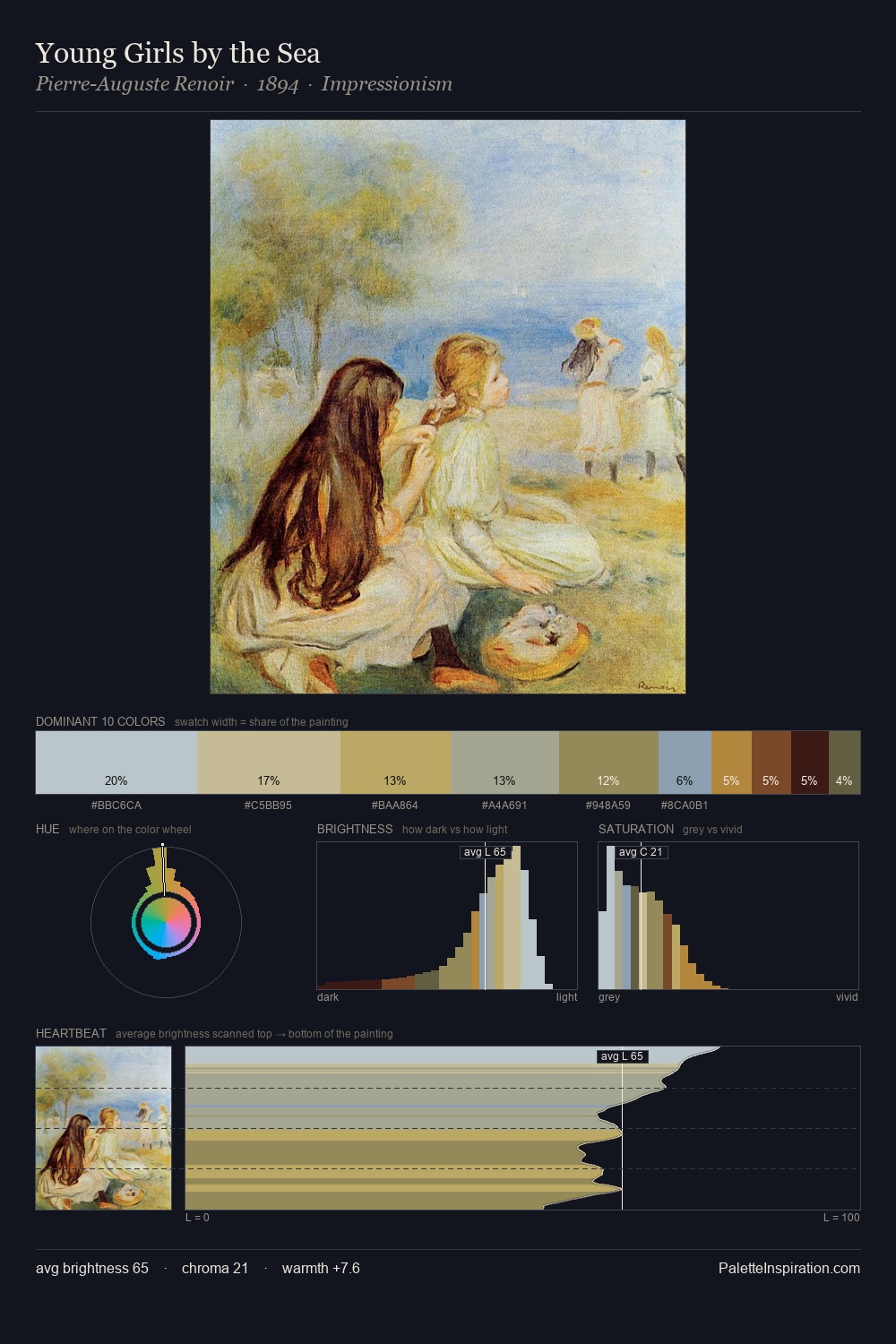Click the BRIGHTNESS section heading
The width and height of the screenshot is (896, 1344).
355,829
